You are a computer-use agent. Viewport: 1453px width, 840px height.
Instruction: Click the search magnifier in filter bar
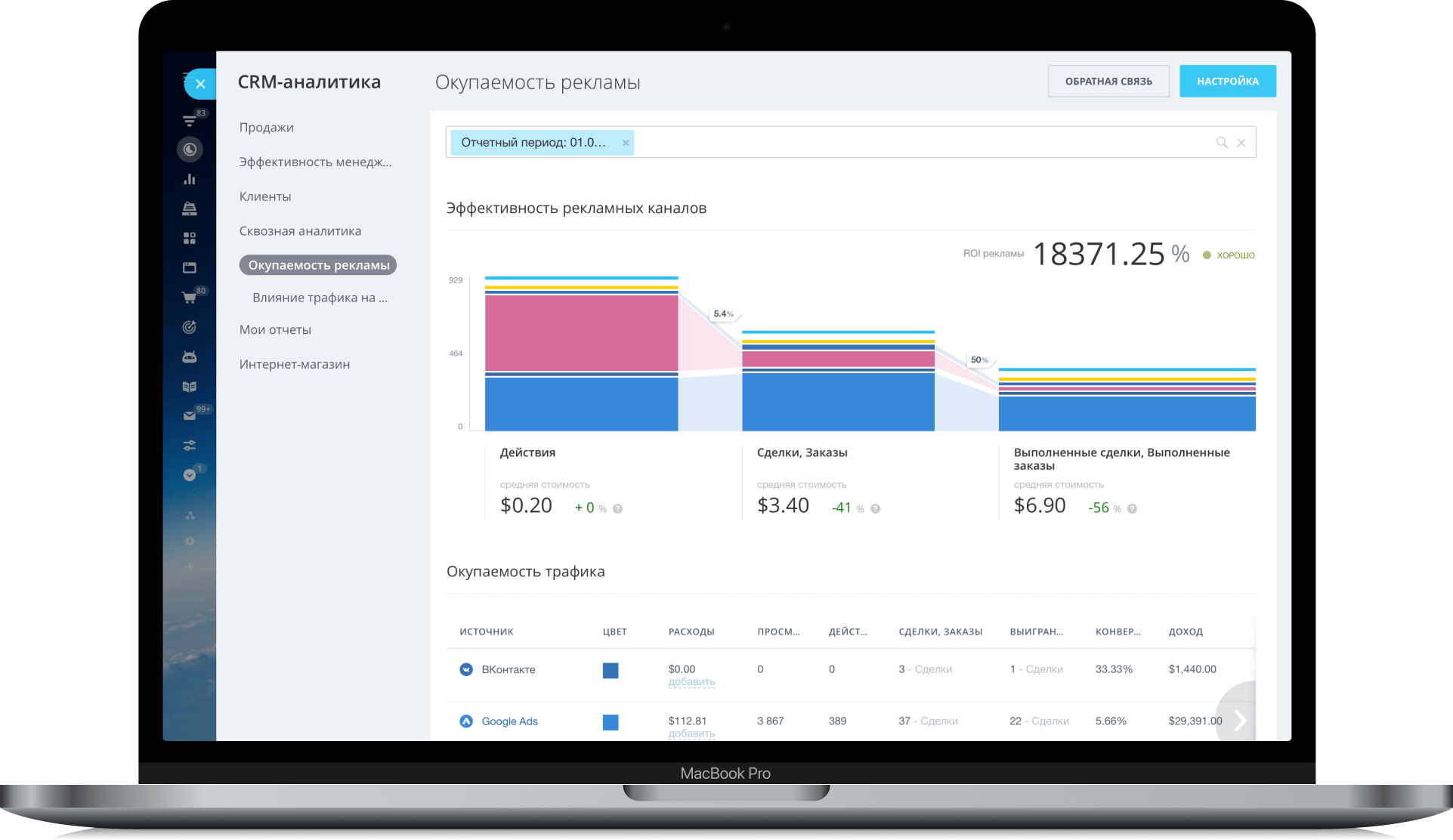1221,143
